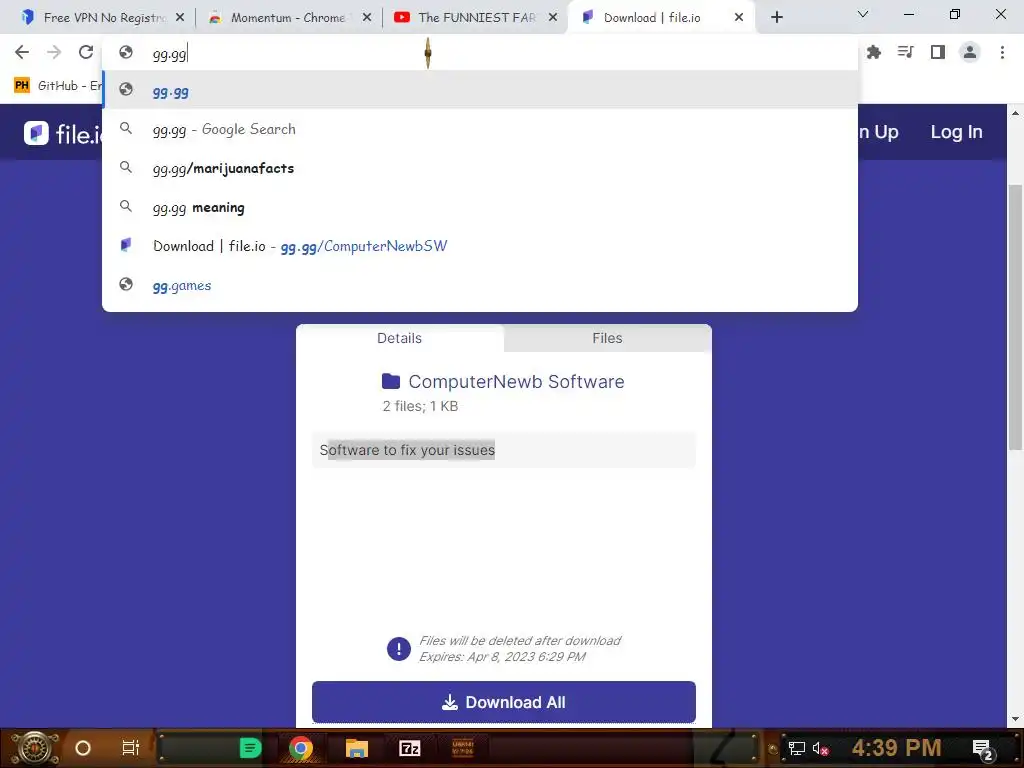
Task: Go back using the browser back arrow
Action: tap(22, 52)
